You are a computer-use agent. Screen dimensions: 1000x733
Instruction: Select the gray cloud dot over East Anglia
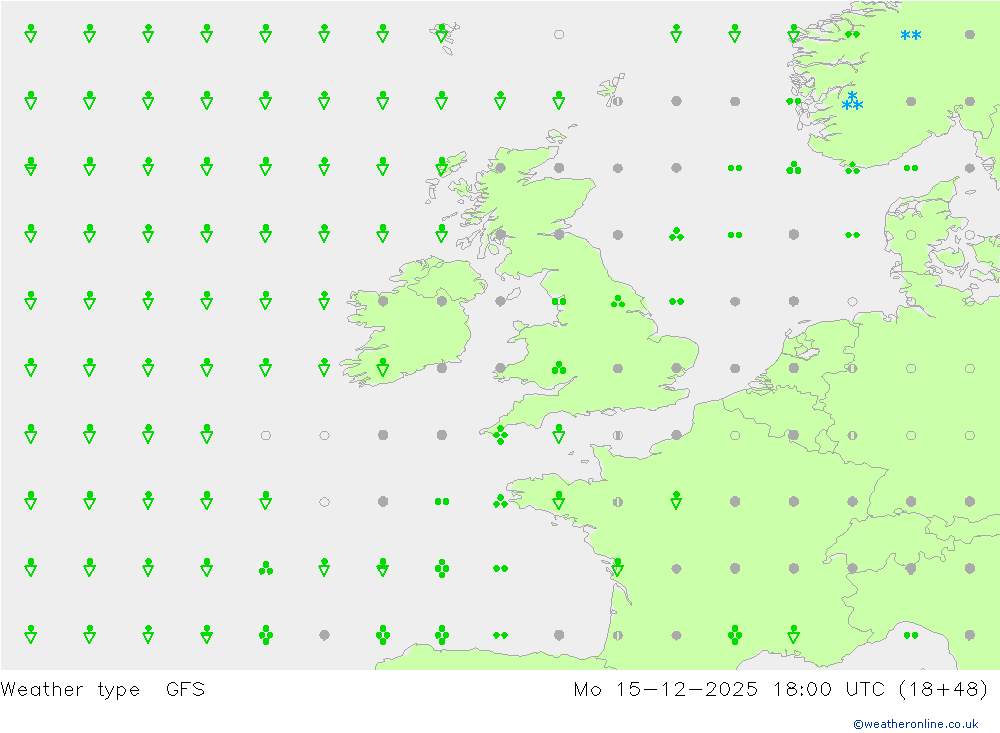coord(676,368)
